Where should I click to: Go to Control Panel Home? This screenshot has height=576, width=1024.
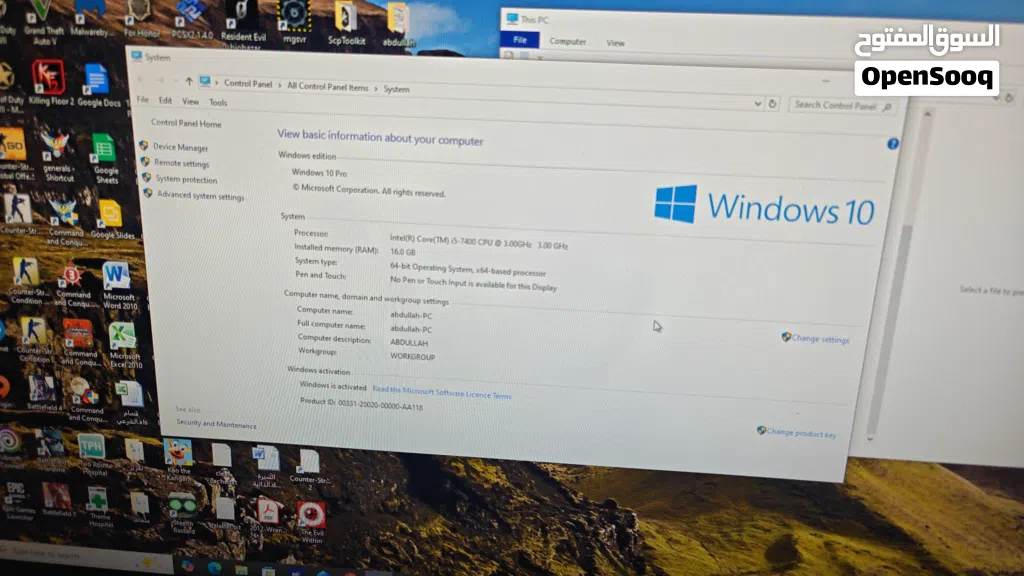(x=186, y=123)
